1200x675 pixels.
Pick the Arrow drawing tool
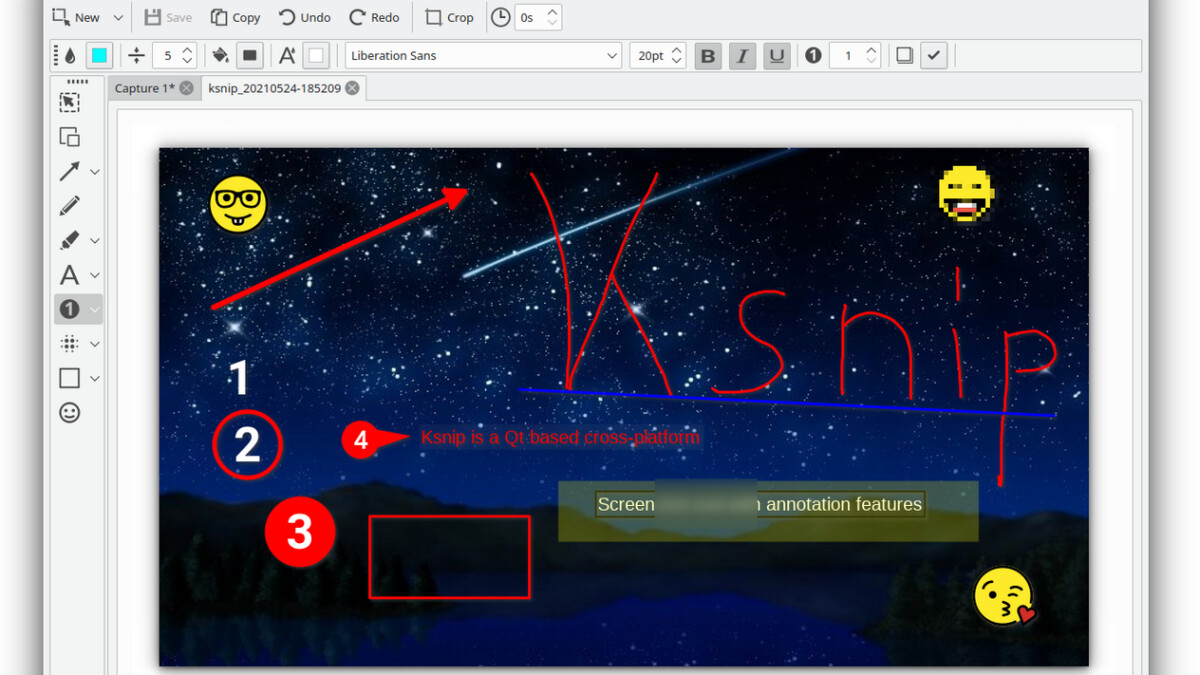(x=69, y=172)
